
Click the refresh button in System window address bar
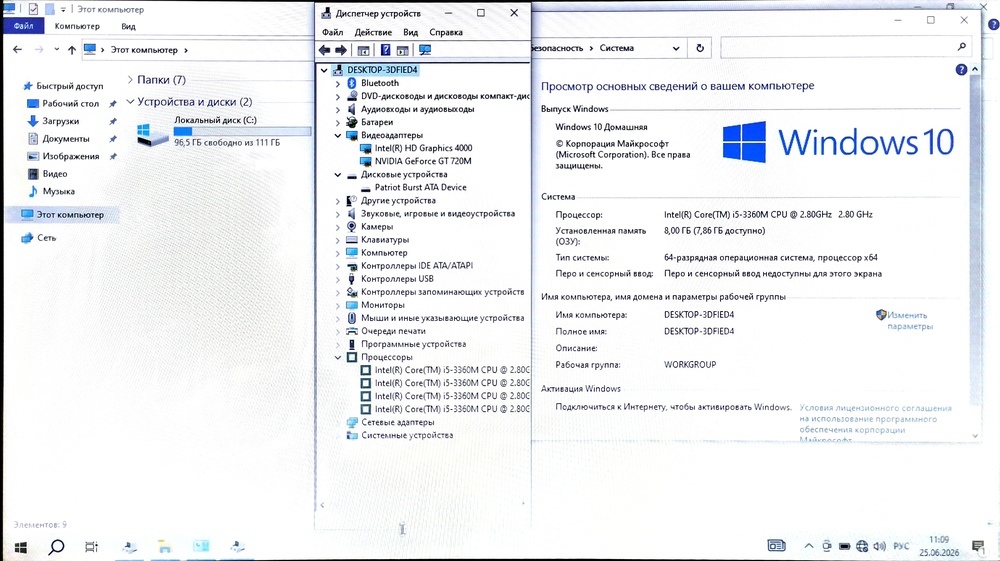(700, 48)
